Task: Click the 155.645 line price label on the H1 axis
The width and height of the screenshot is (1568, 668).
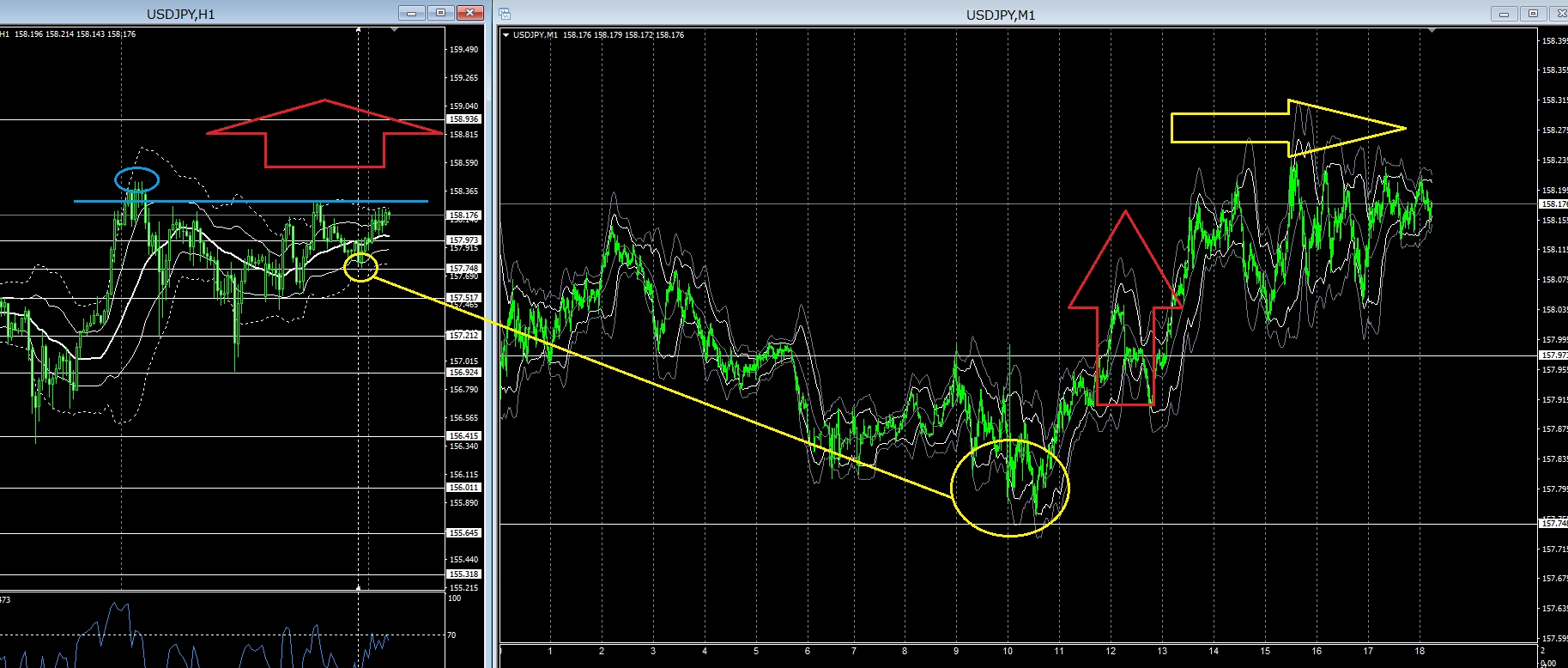Action: point(463,533)
